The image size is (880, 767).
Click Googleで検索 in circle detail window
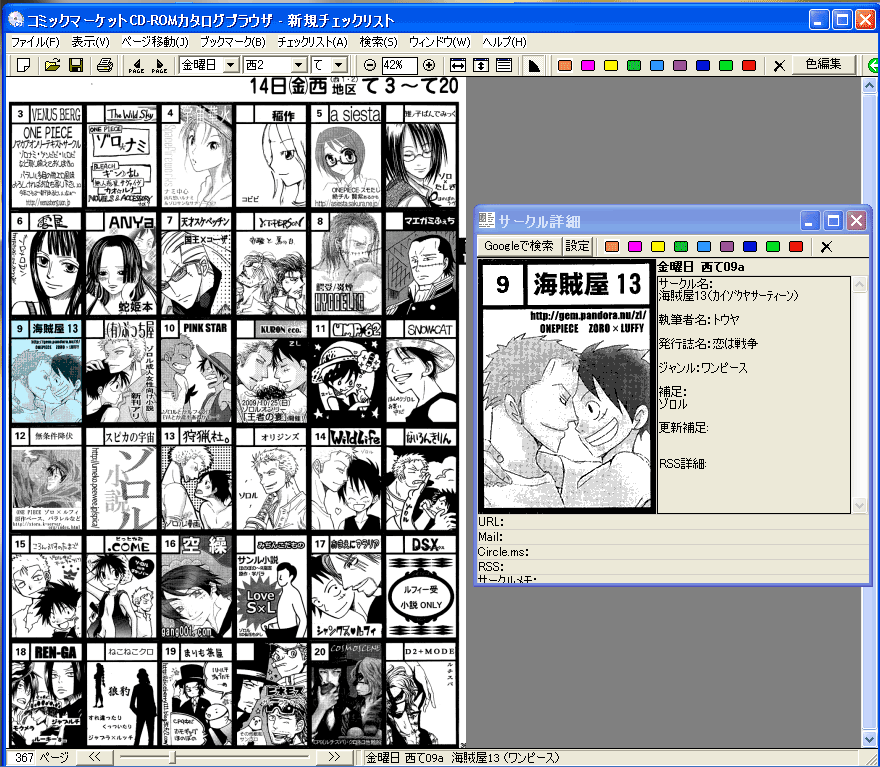click(x=519, y=246)
